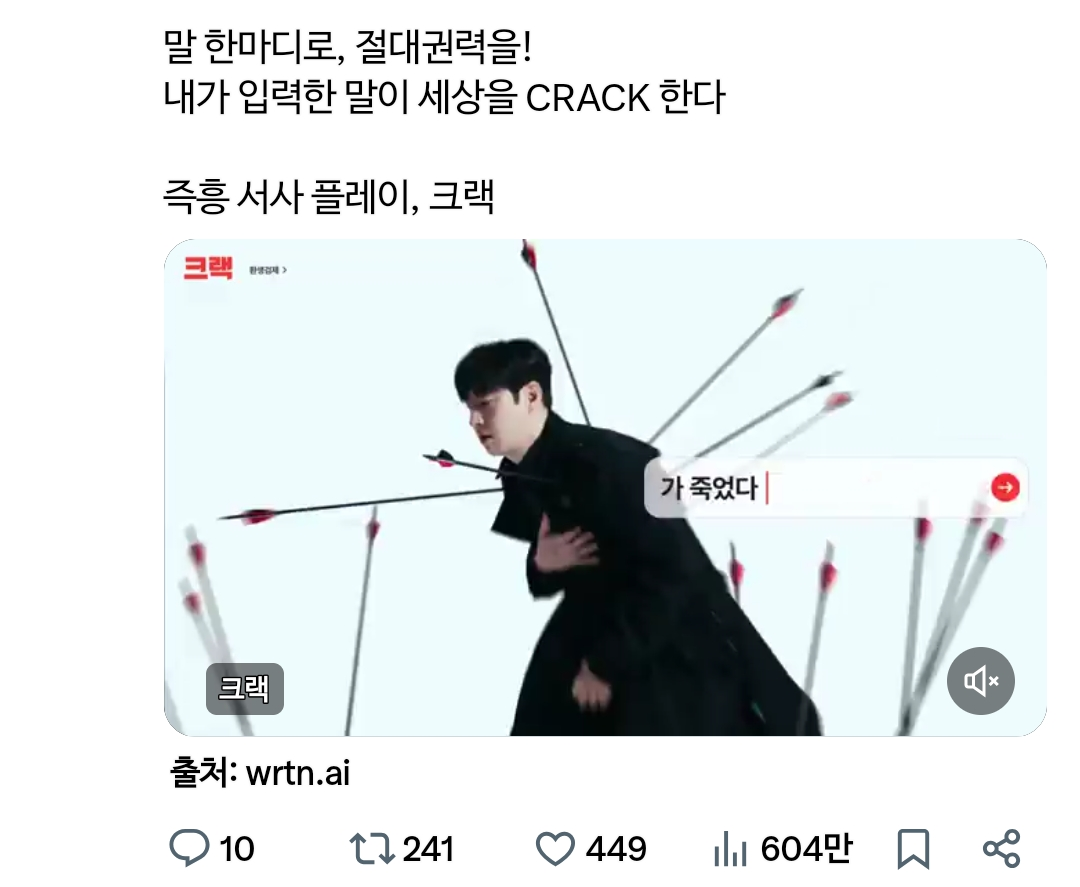Like the post with the heart icon
Image resolution: width=1080 pixels, height=887 pixels.
555,848
